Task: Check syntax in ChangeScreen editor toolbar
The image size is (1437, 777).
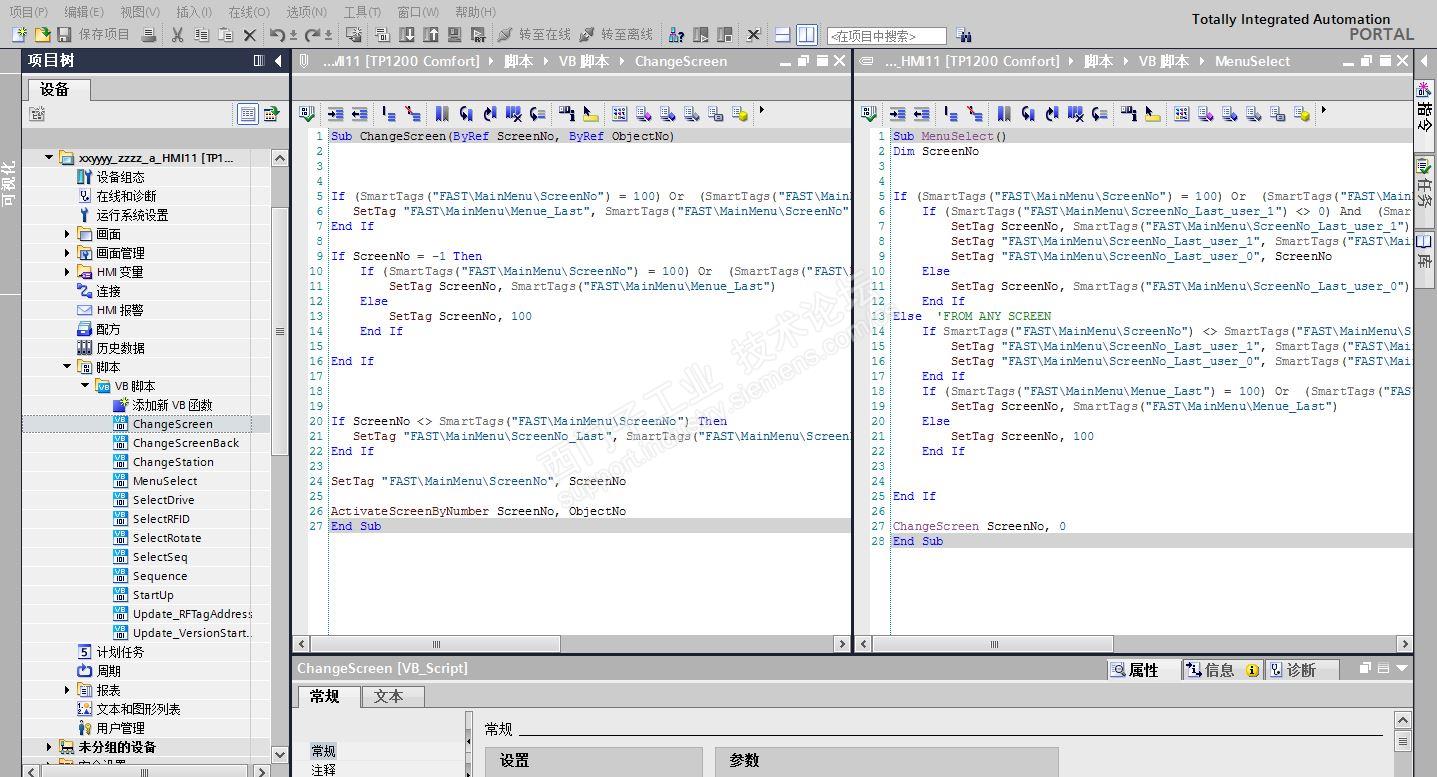Action: coord(307,114)
